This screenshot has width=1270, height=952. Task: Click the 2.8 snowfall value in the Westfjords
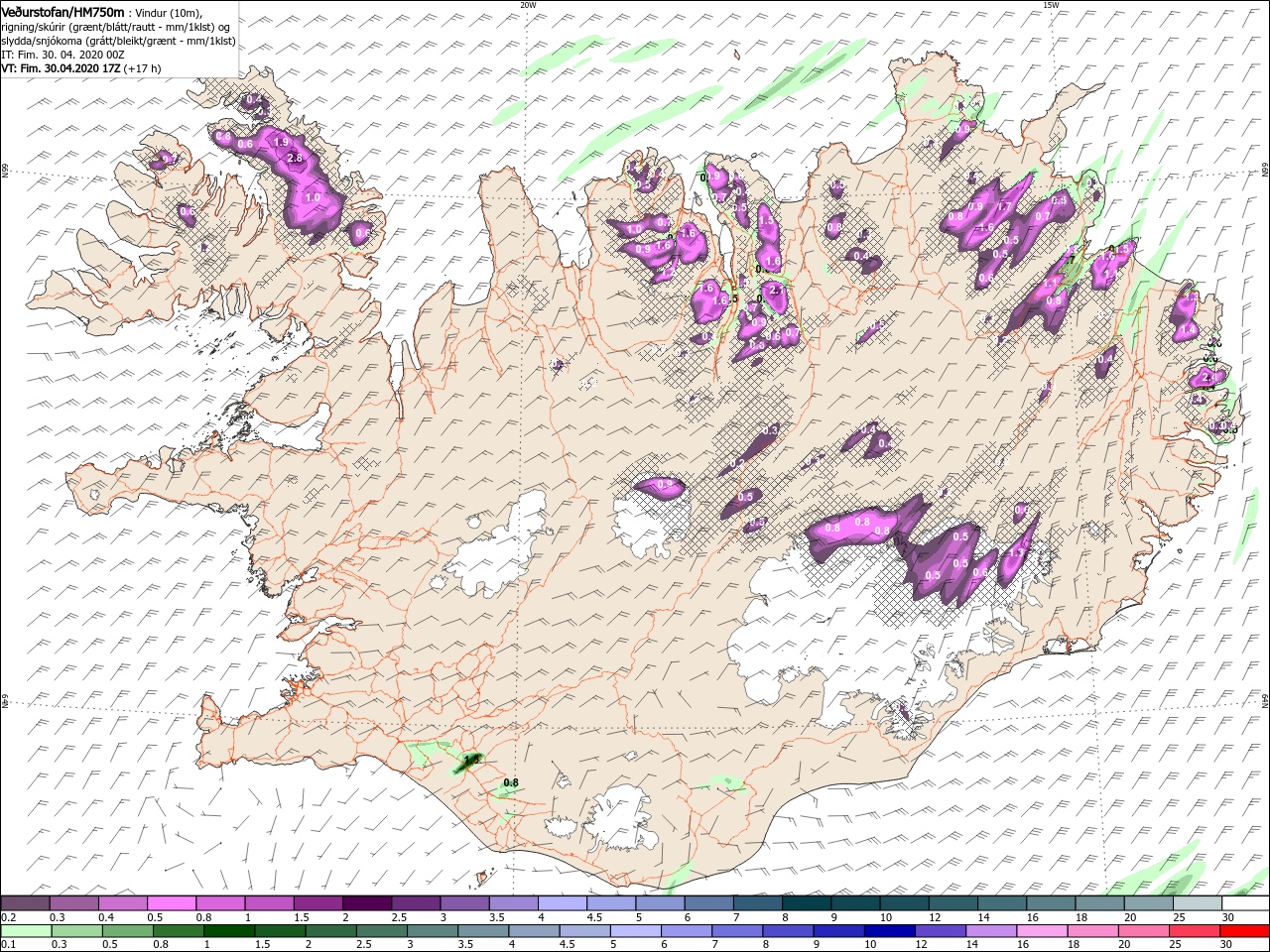[294, 159]
